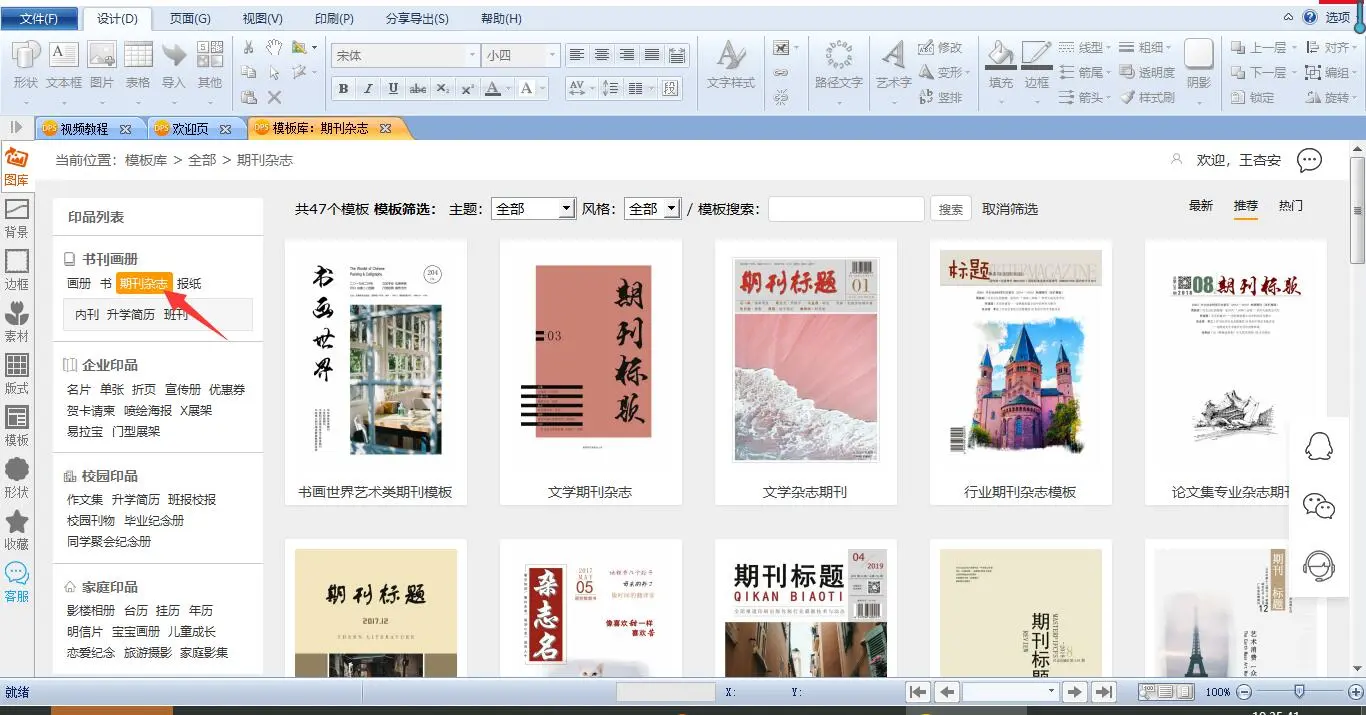This screenshot has height=715, width=1366.
Task: Switch to the 欢迎页 document tab
Action: (x=191, y=129)
